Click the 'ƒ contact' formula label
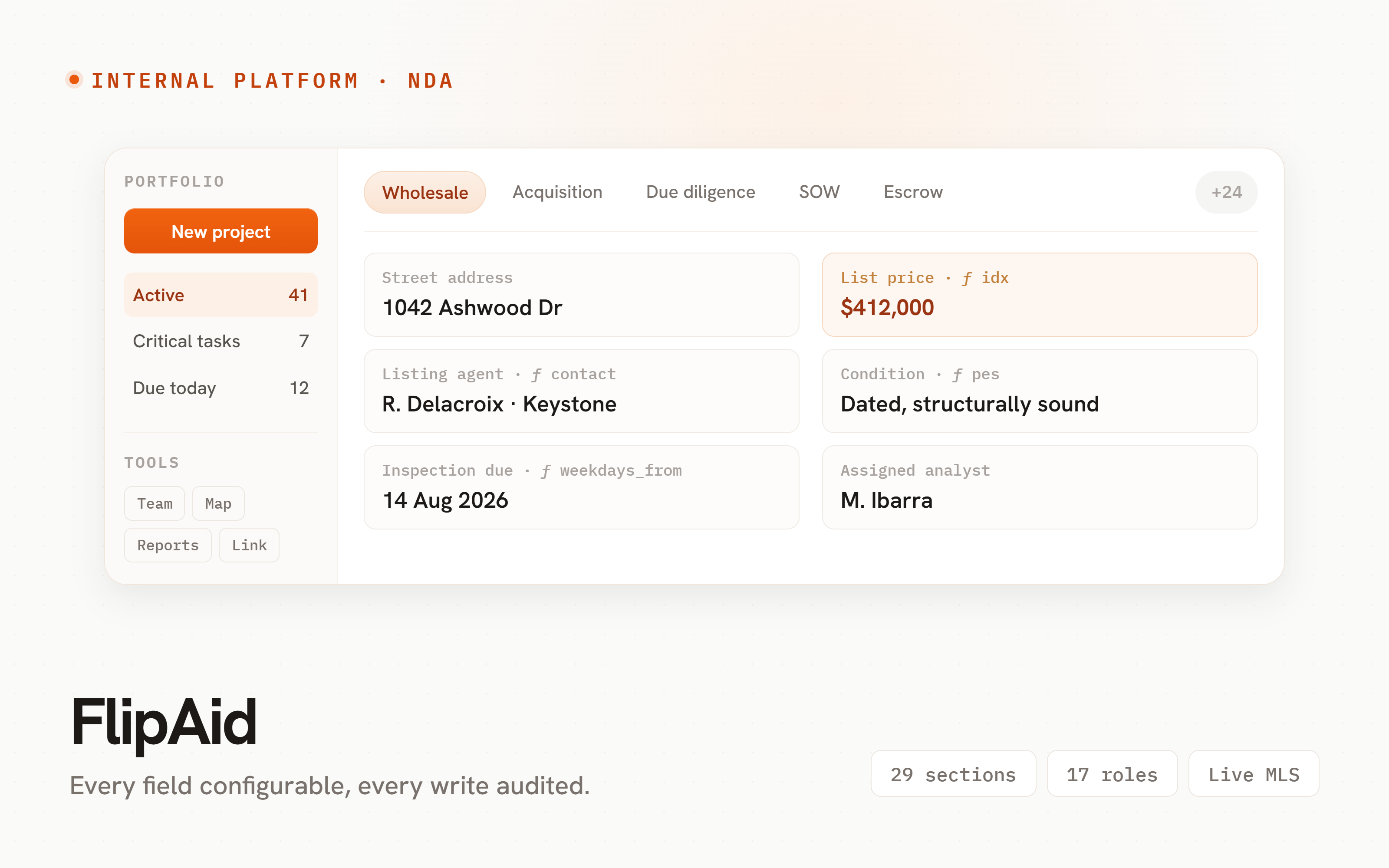 pos(574,374)
